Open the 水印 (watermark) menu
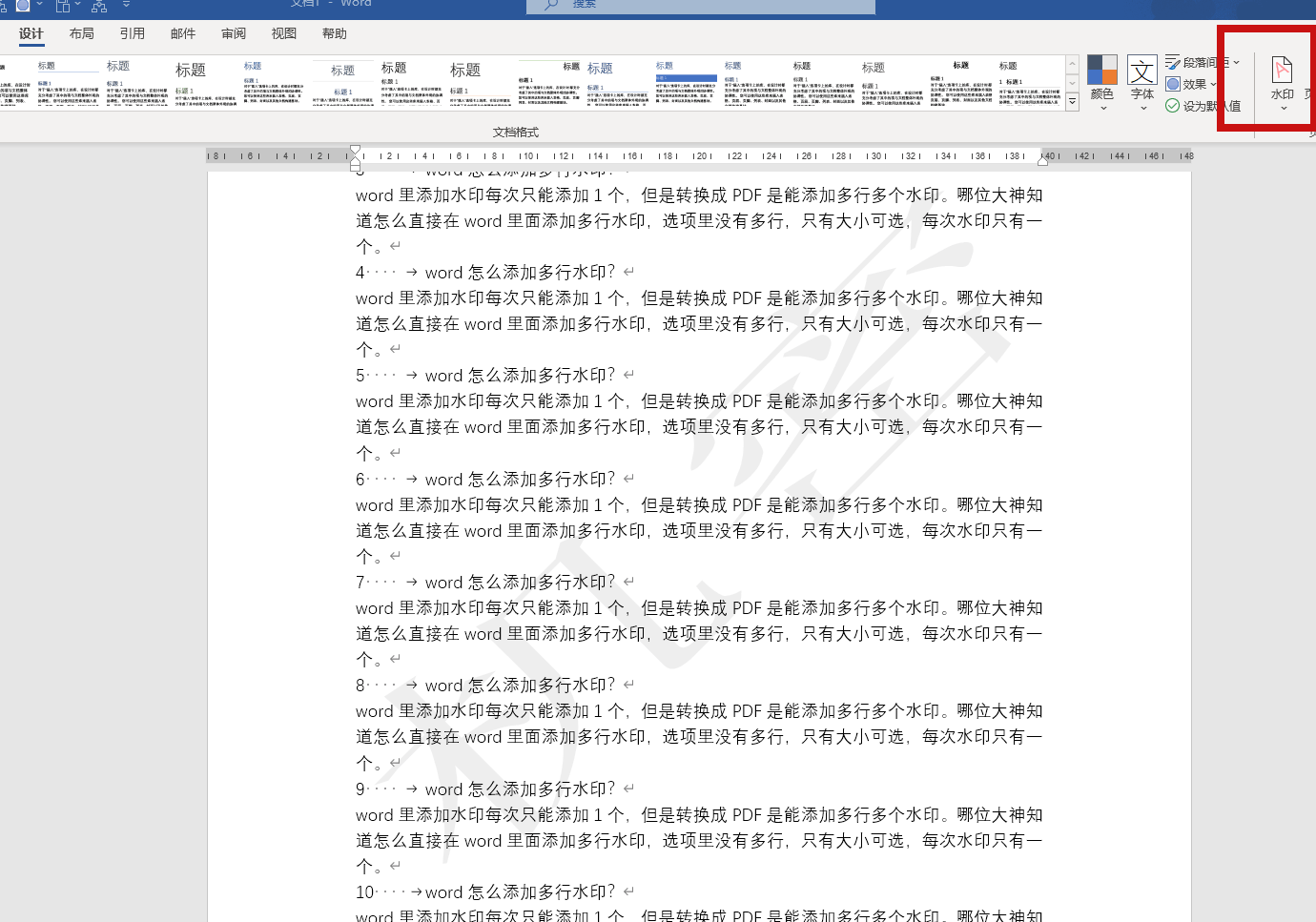Screen dimensions: 1316x922 pos(1283,83)
